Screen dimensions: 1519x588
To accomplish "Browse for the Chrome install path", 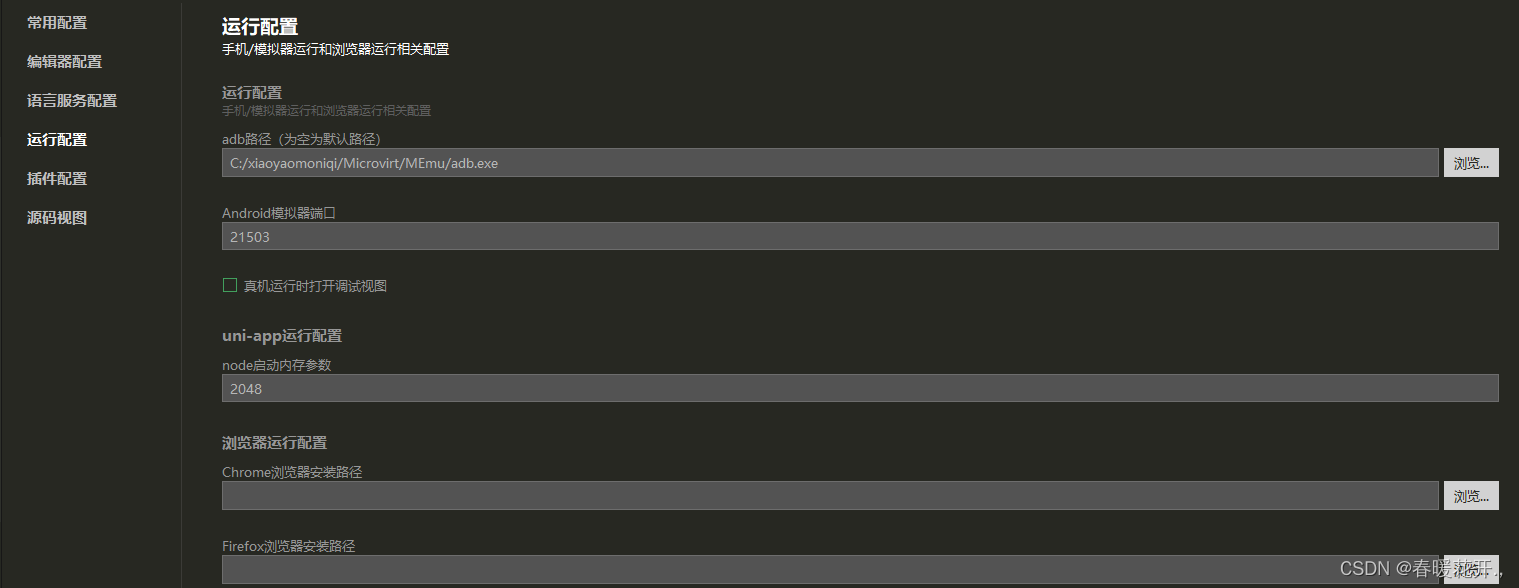I will coord(1470,496).
